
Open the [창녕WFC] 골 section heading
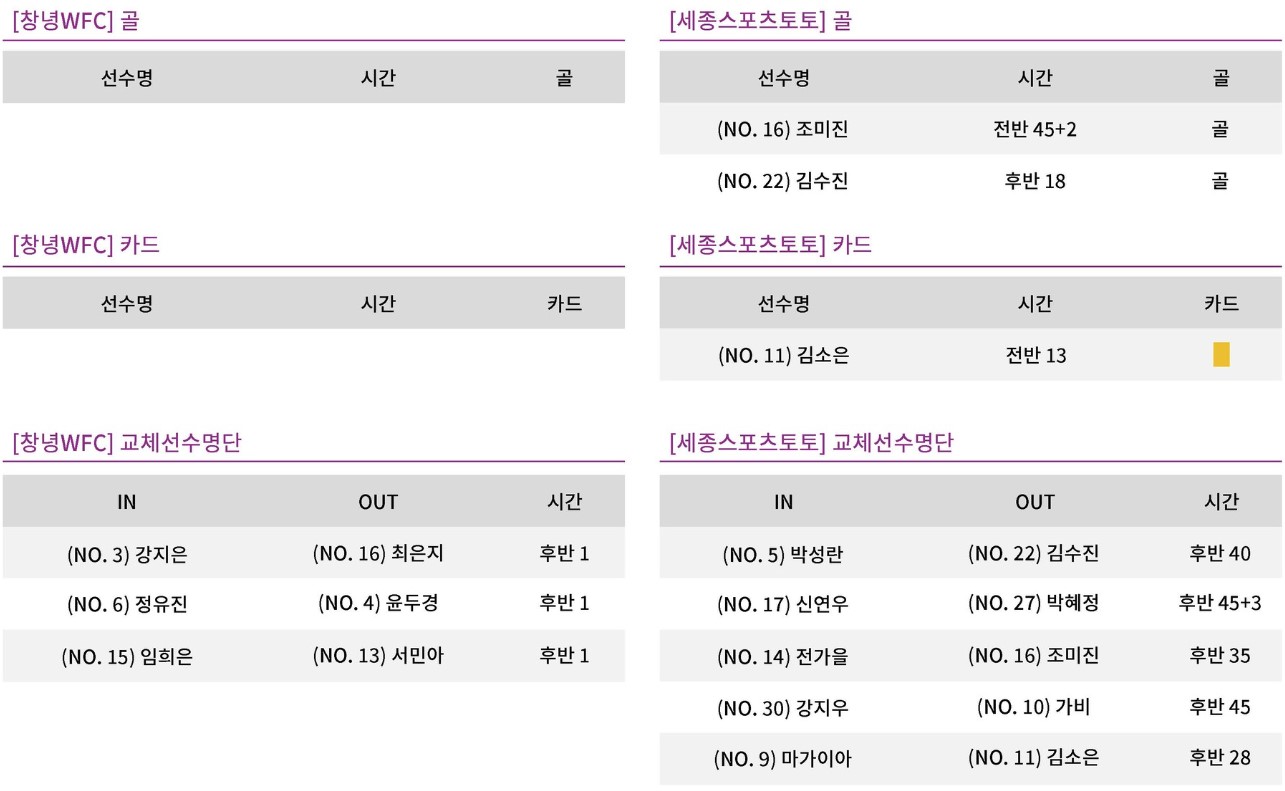click(x=76, y=21)
